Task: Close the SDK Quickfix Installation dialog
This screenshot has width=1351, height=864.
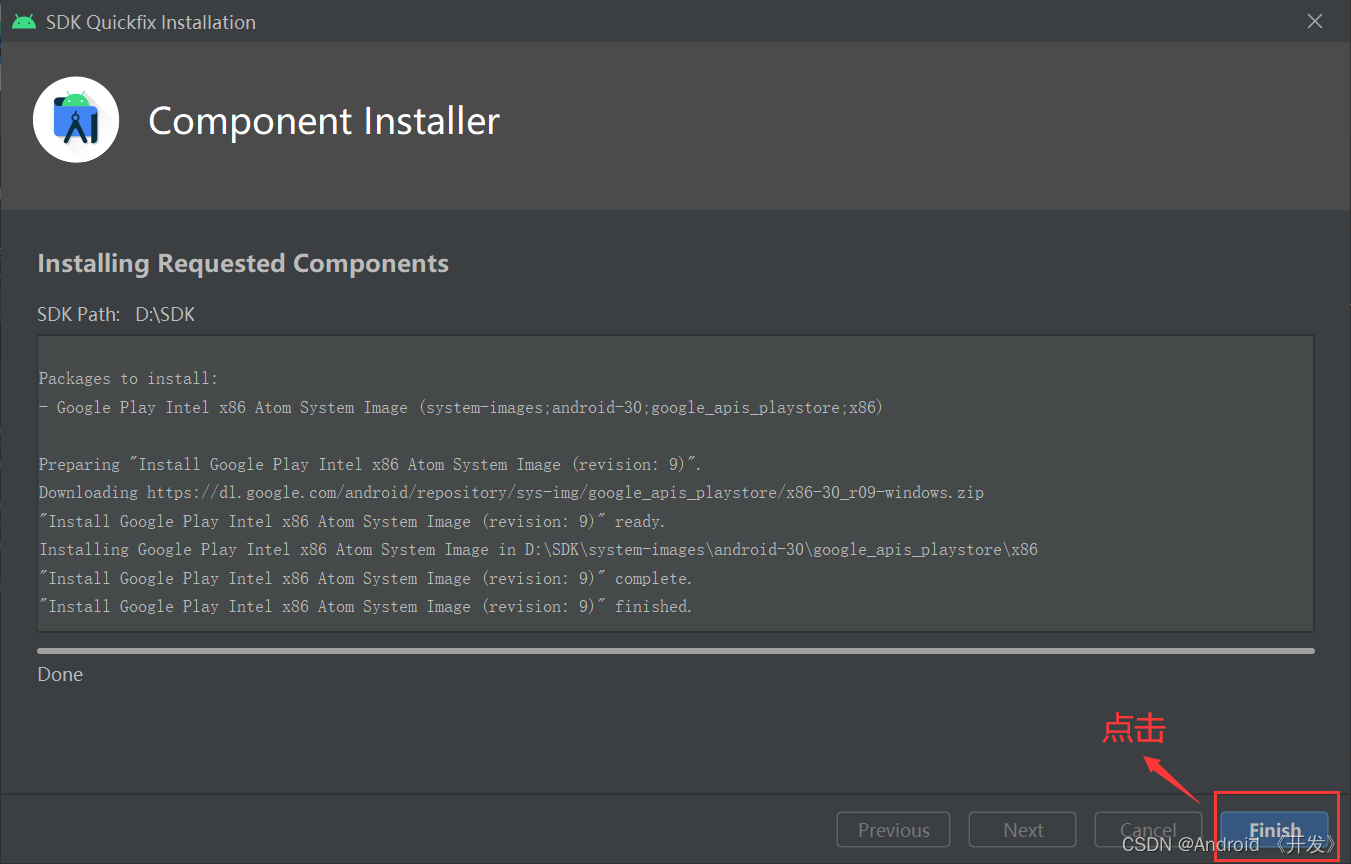Action: click(x=1315, y=21)
